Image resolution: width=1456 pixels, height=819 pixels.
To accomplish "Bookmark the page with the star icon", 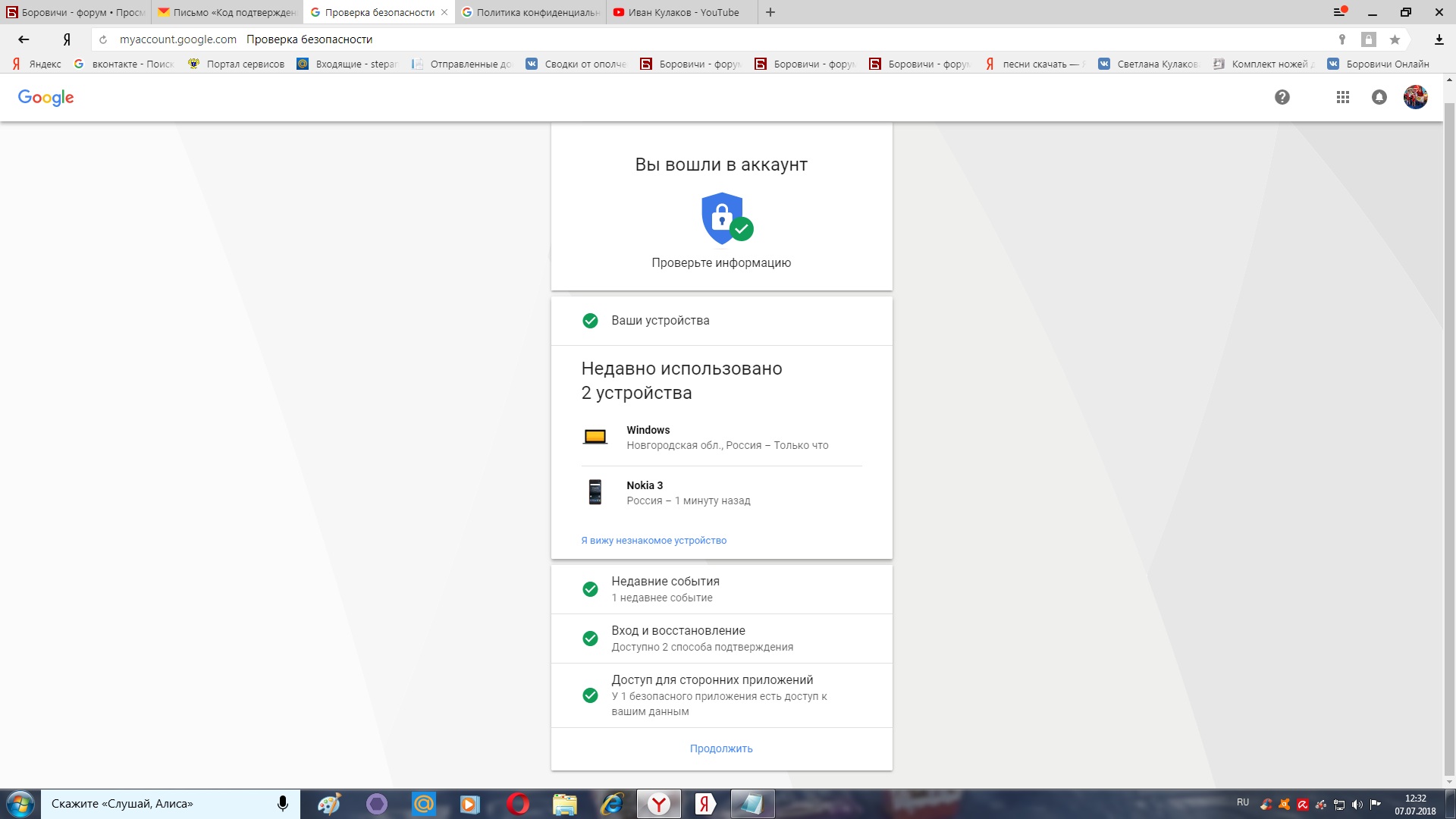I will [1395, 39].
